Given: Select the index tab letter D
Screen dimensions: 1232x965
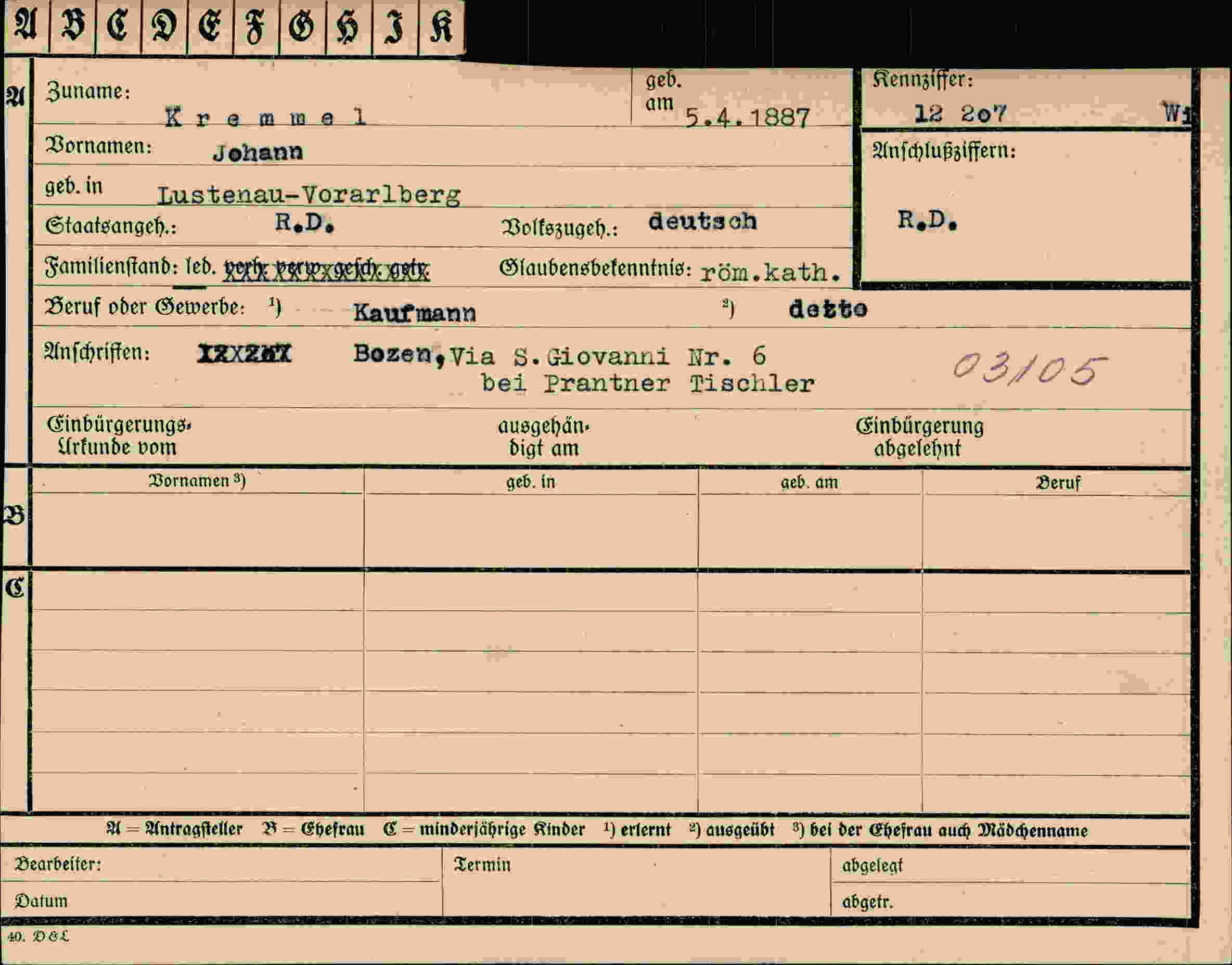Looking at the screenshot, I should pos(164,27).
